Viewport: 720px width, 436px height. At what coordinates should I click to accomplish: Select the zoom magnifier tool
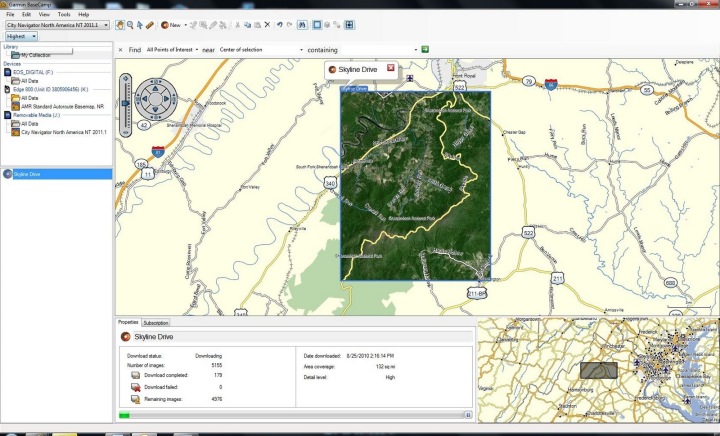pyautogui.click(x=130, y=24)
